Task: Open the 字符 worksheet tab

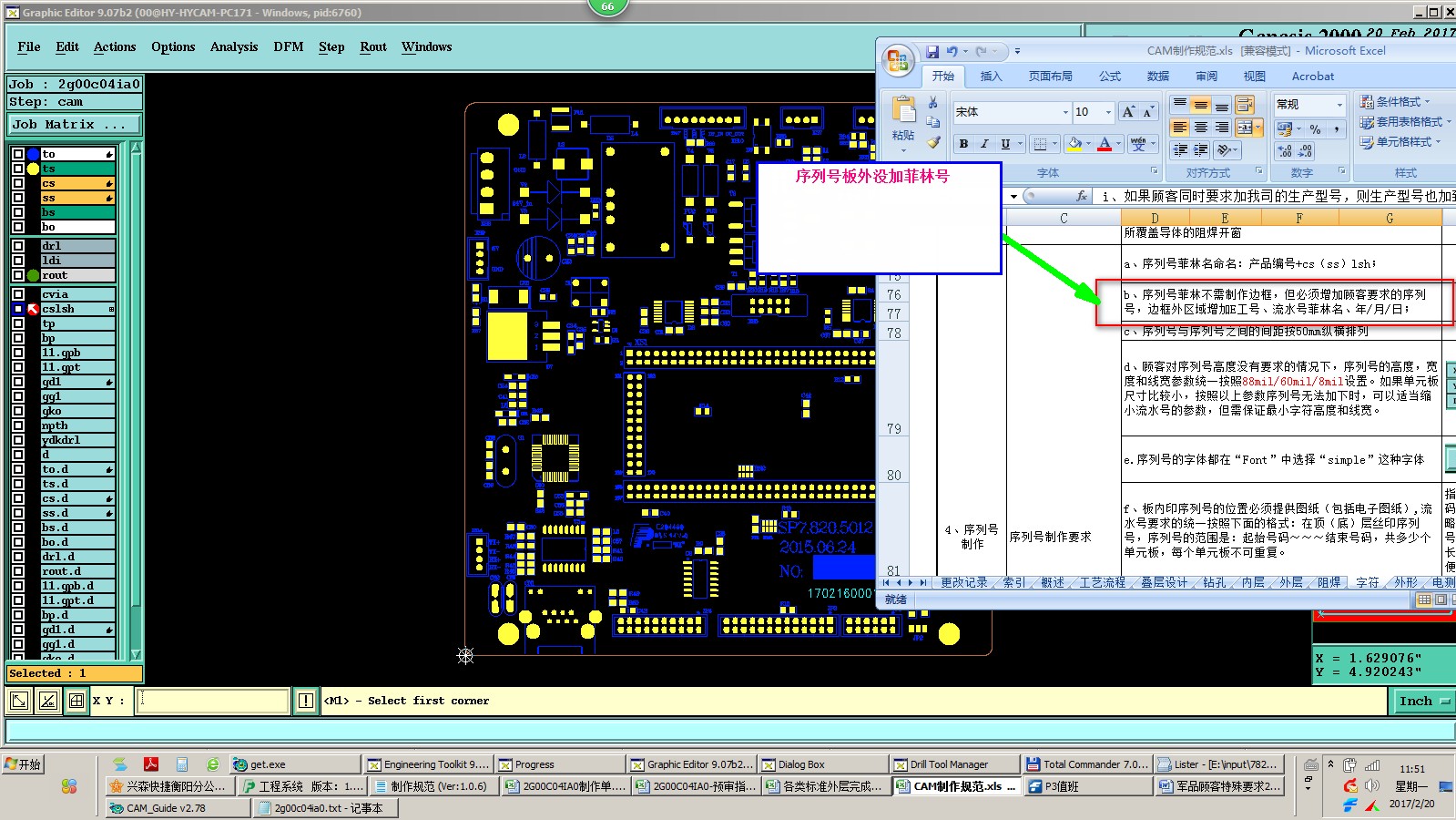Action: coord(1367,582)
